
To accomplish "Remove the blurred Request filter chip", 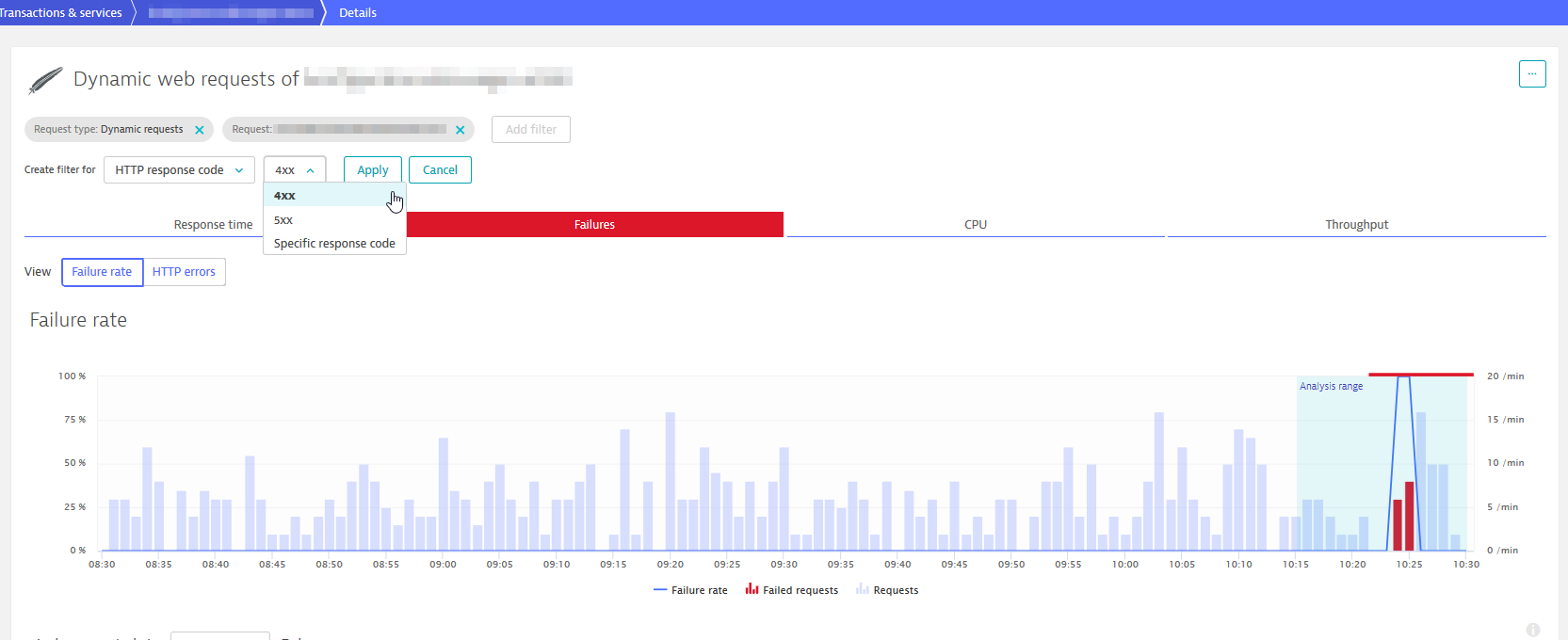I will [461, 130].
